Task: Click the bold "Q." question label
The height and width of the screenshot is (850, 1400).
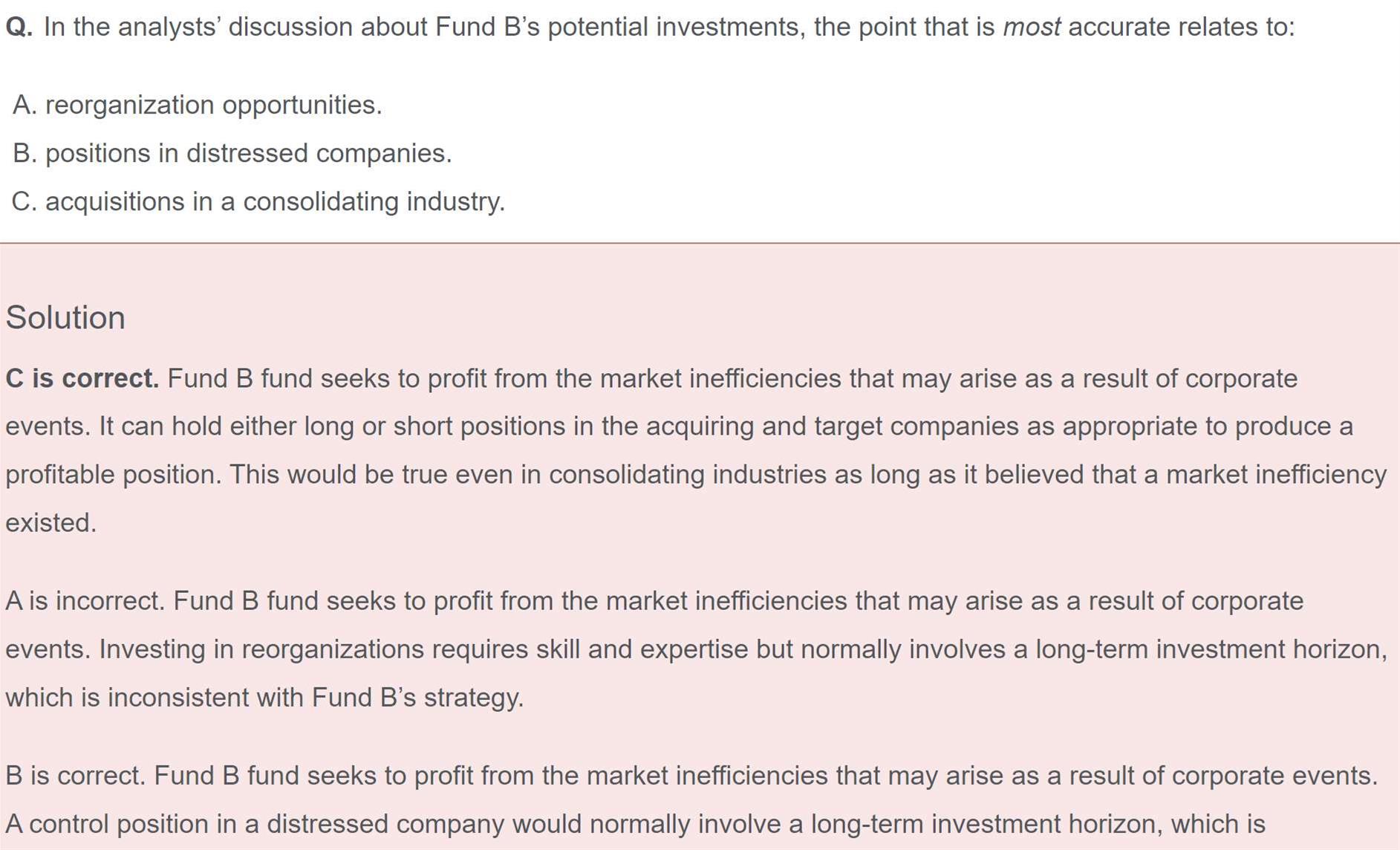Action: 19,27
